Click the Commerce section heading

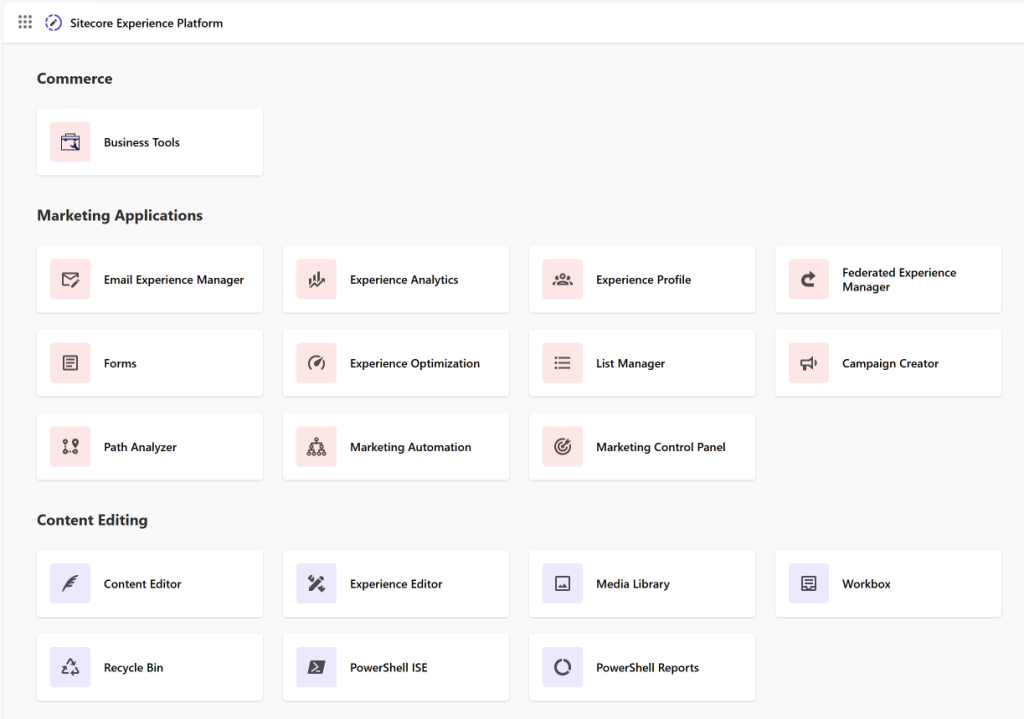[x=74, y=78]
